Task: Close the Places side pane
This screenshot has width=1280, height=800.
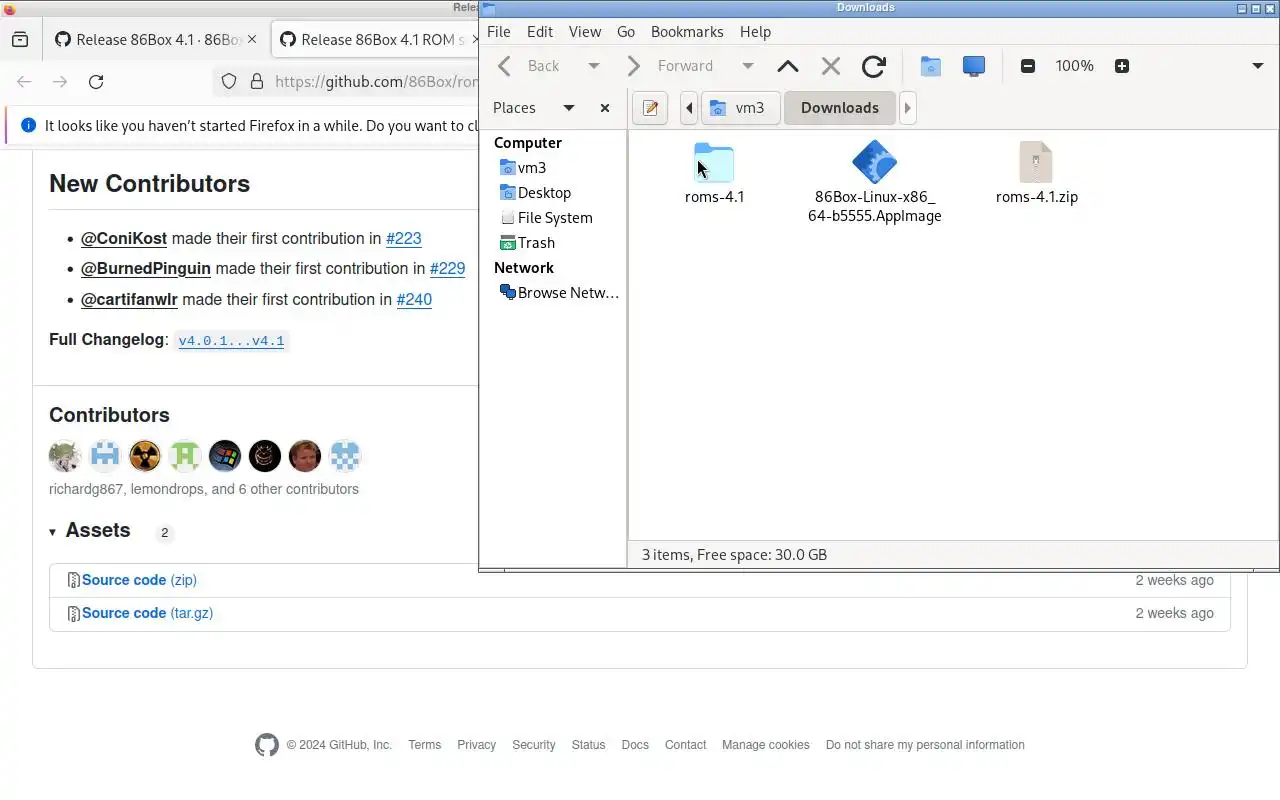Action: coord(605,108)
